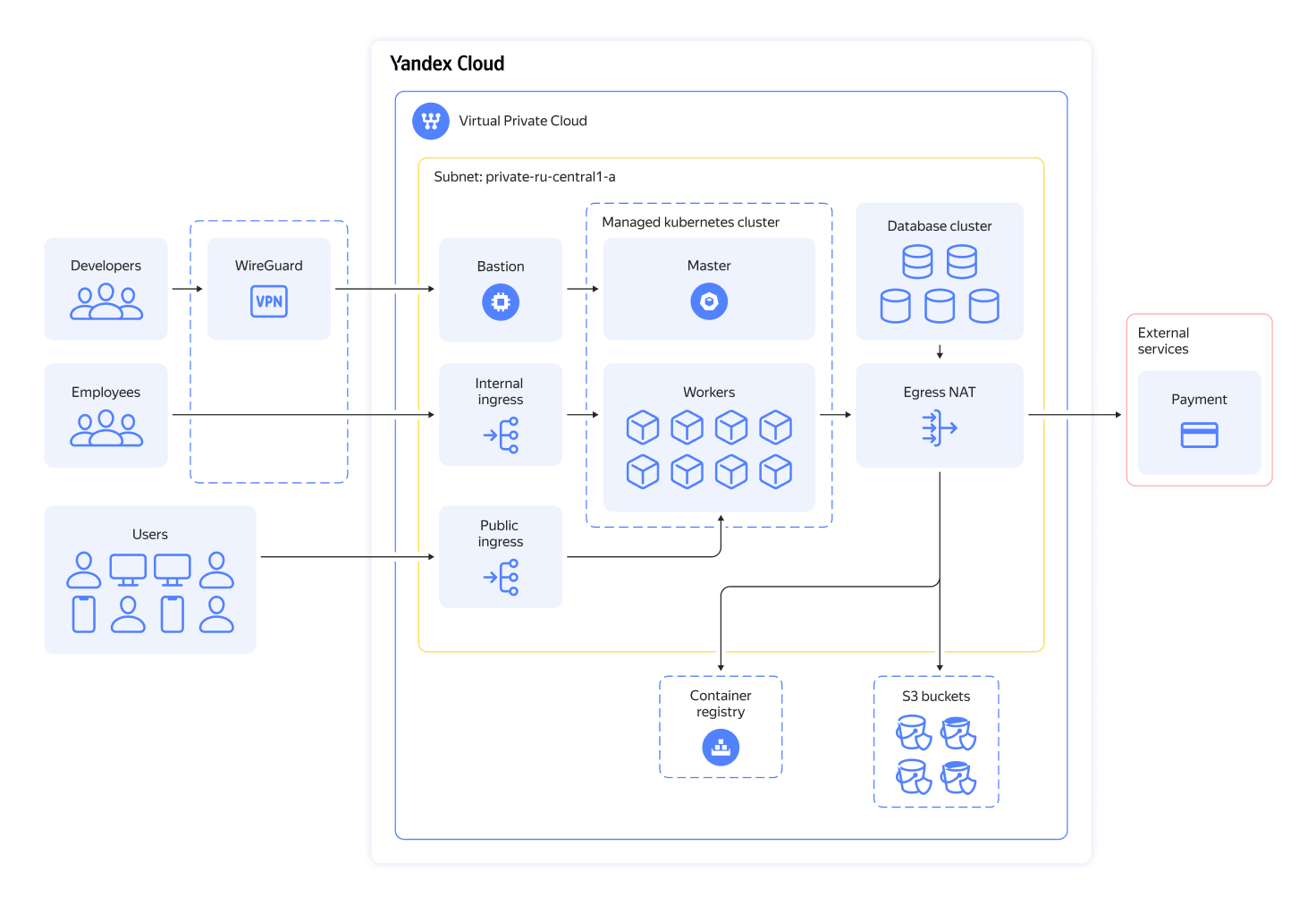The image size is (1316, 905).
Task: Click the Container registry docker icon
Action: click(721, 748)
